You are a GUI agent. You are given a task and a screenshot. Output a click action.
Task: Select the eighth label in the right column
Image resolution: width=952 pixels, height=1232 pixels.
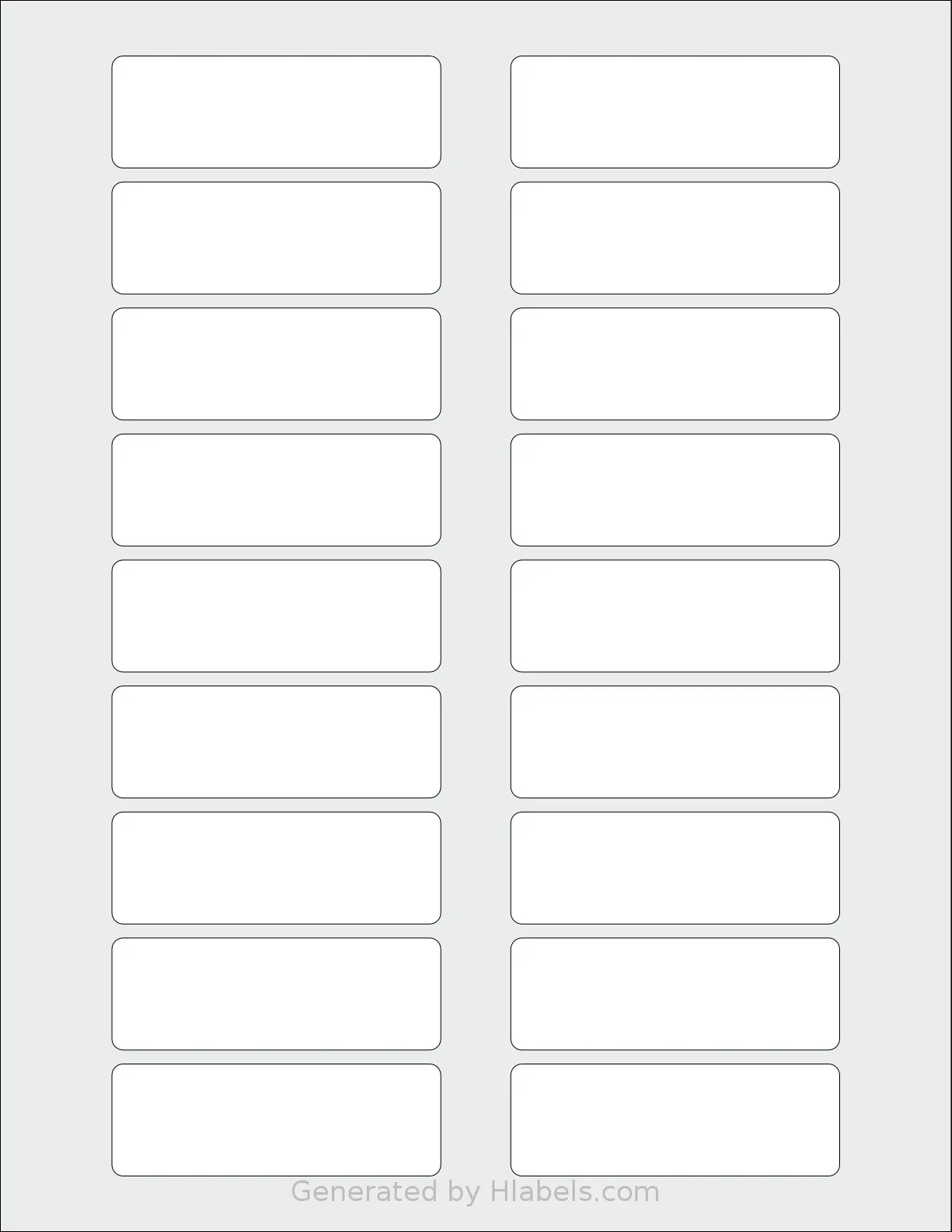675,994
